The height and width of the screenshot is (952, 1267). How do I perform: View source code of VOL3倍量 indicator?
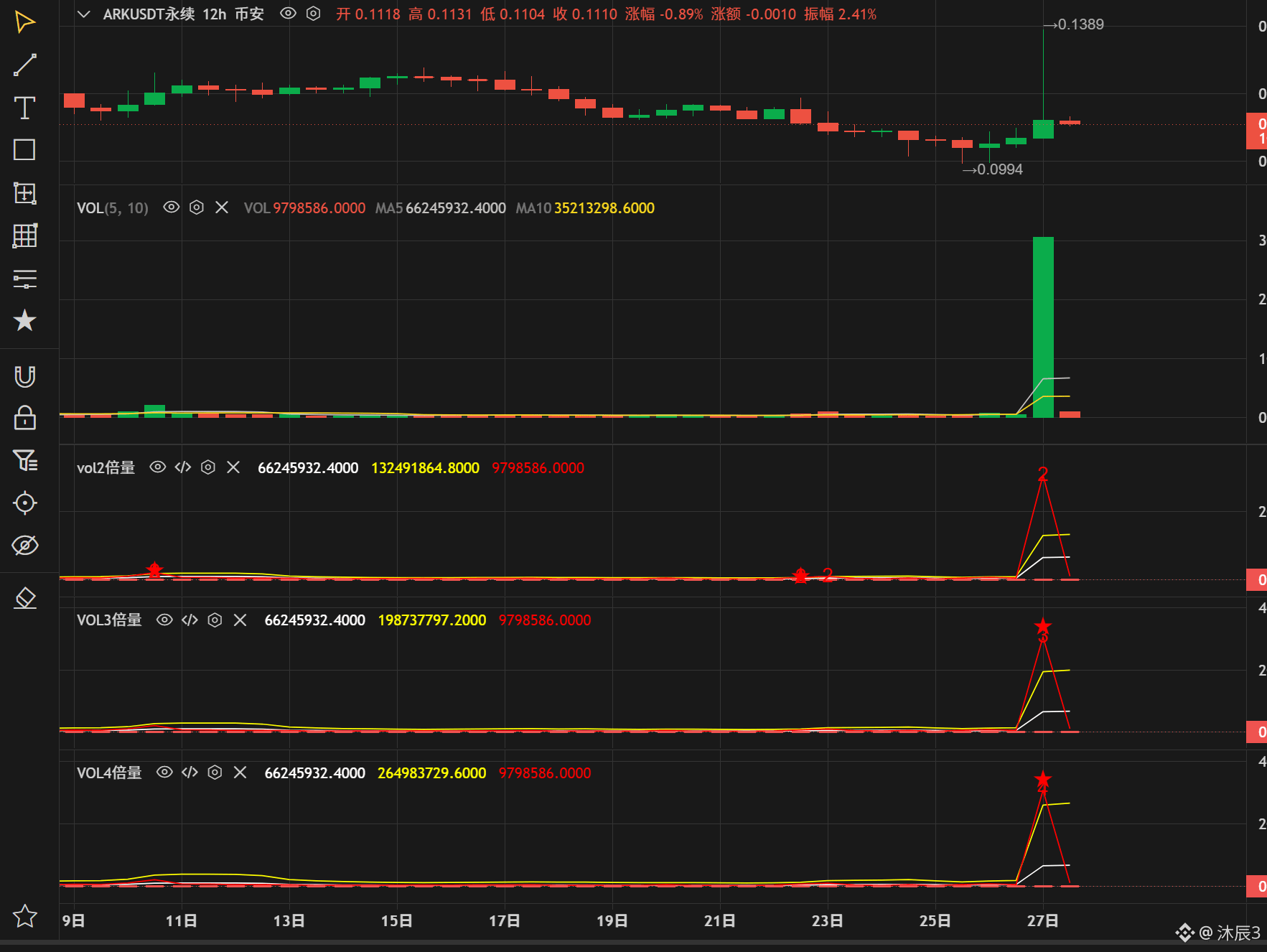pos(190,620)
